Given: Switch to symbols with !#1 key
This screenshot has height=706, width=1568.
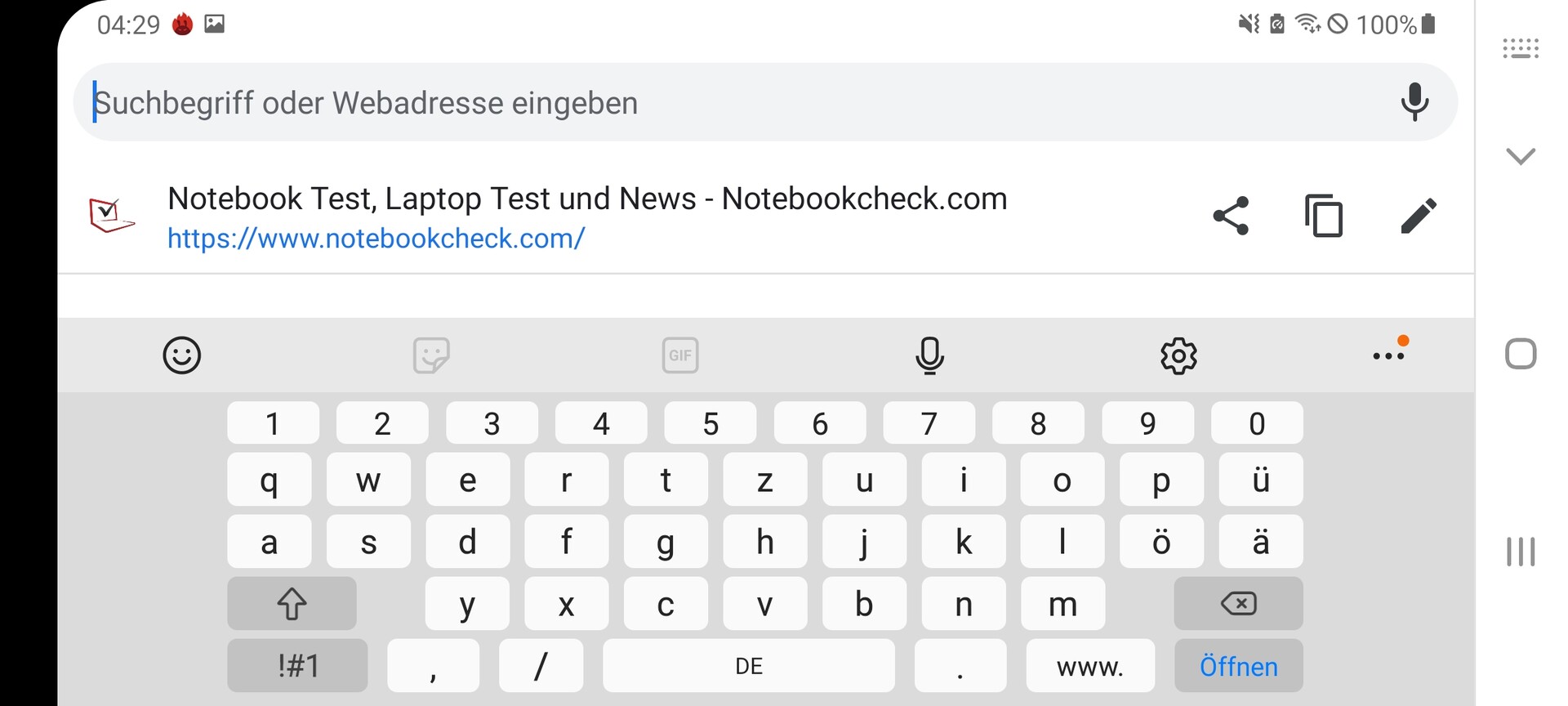Looking at the screenshot, I should point(297,666).
